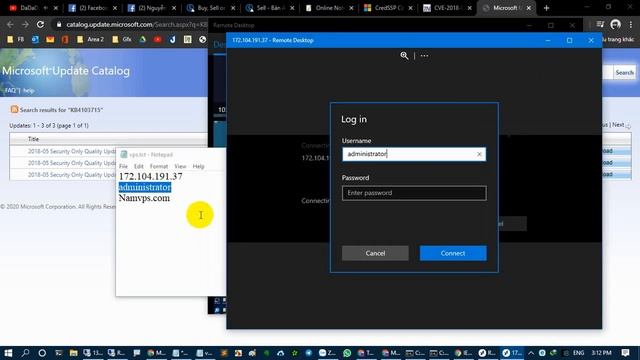Screen dimensions: 640x360
Task: Click the Cancel button in Log in dialog
Action: pos(375,253)
